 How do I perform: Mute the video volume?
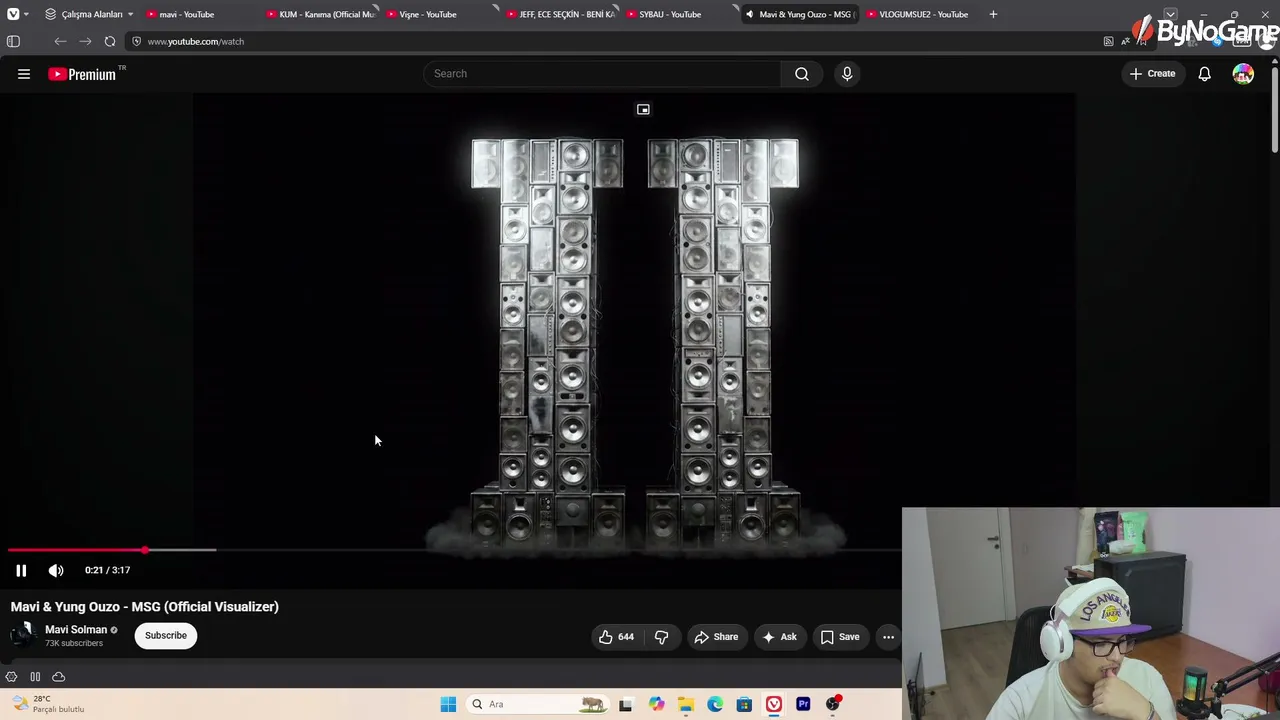click(56, 570)
